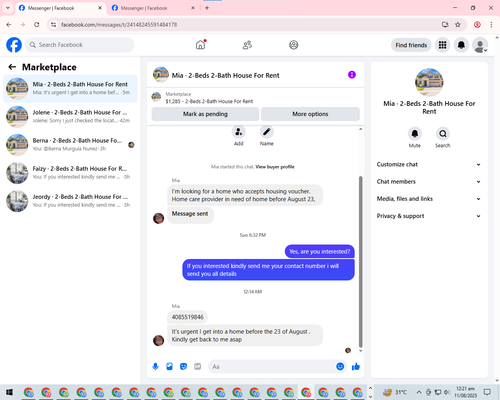Switch to second Messenger | Facebook tab
500x400 pixels.
coord(153,8)
